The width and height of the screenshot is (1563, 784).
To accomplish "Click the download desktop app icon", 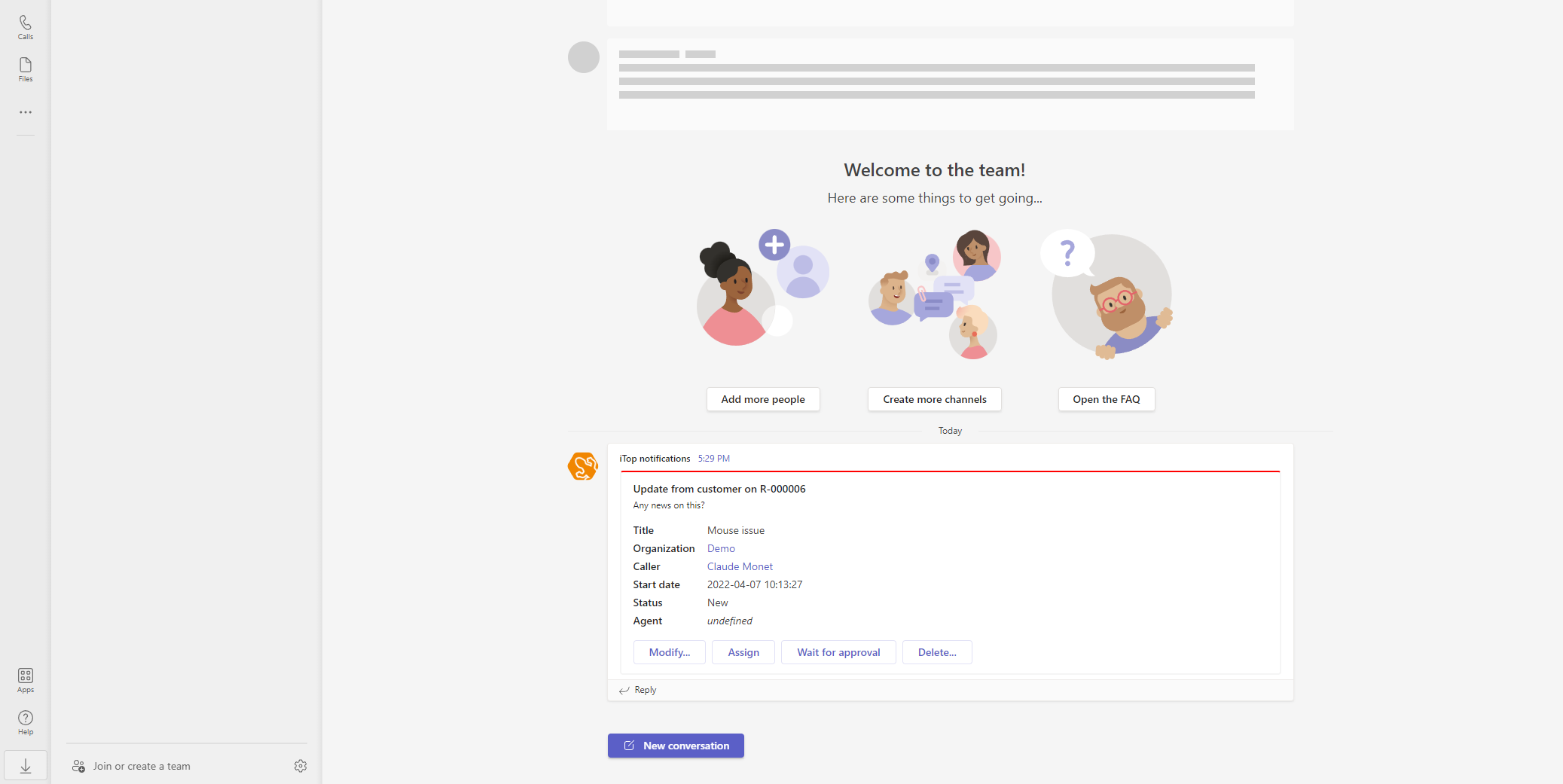I will click(26, 766).
